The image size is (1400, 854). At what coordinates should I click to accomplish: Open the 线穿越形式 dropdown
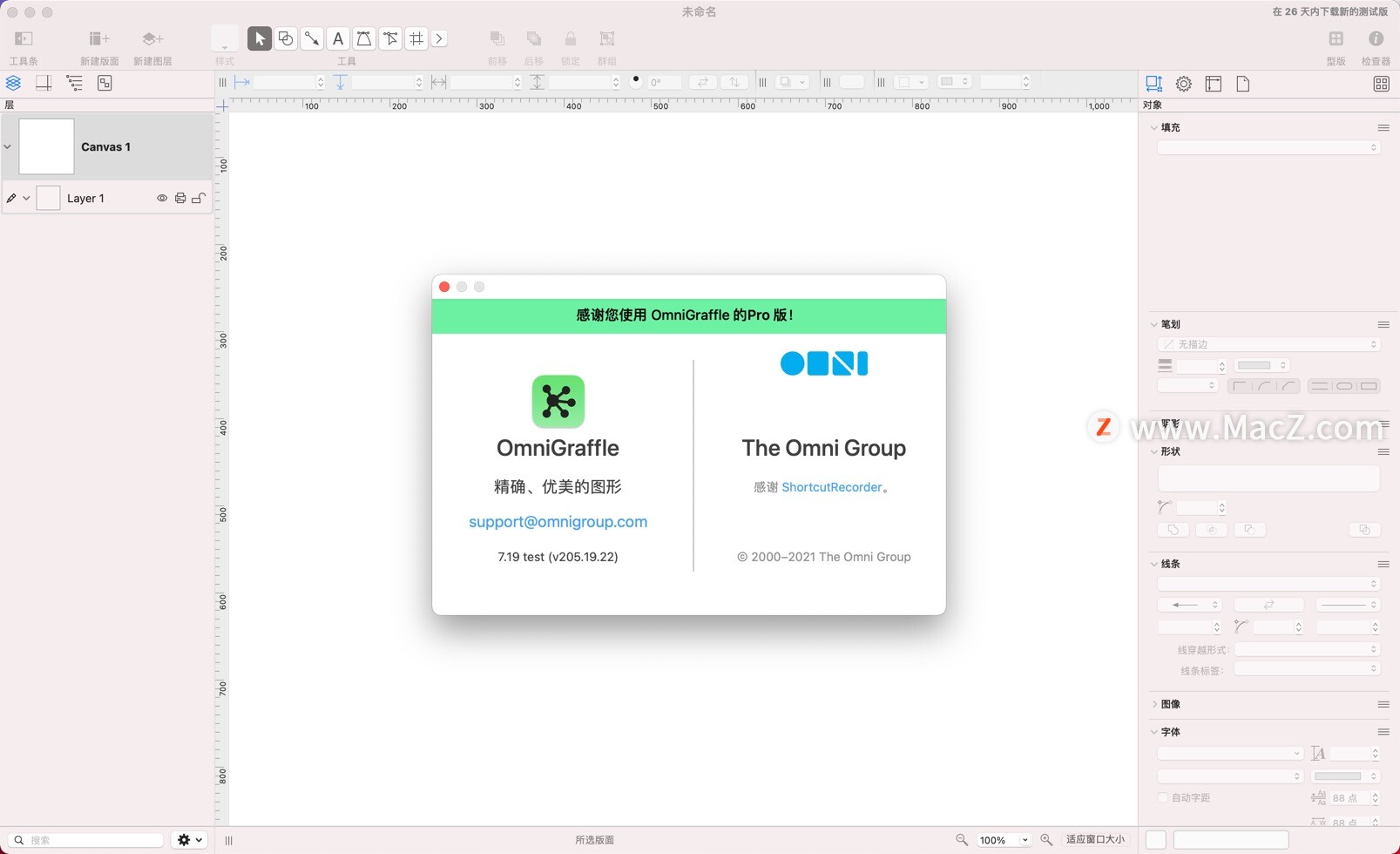coord(1307,649)
